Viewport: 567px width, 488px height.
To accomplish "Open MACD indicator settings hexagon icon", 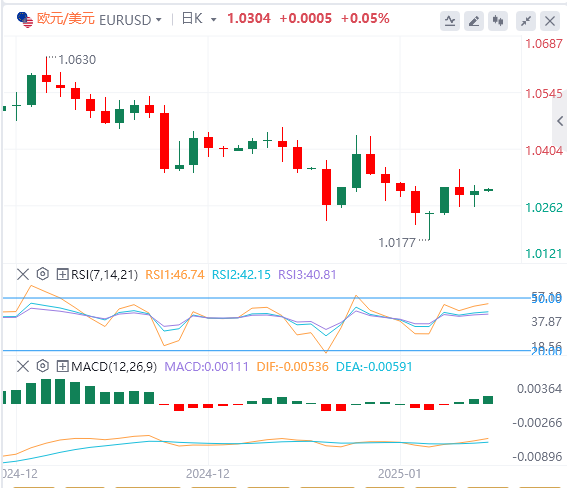I will point(43,366).
